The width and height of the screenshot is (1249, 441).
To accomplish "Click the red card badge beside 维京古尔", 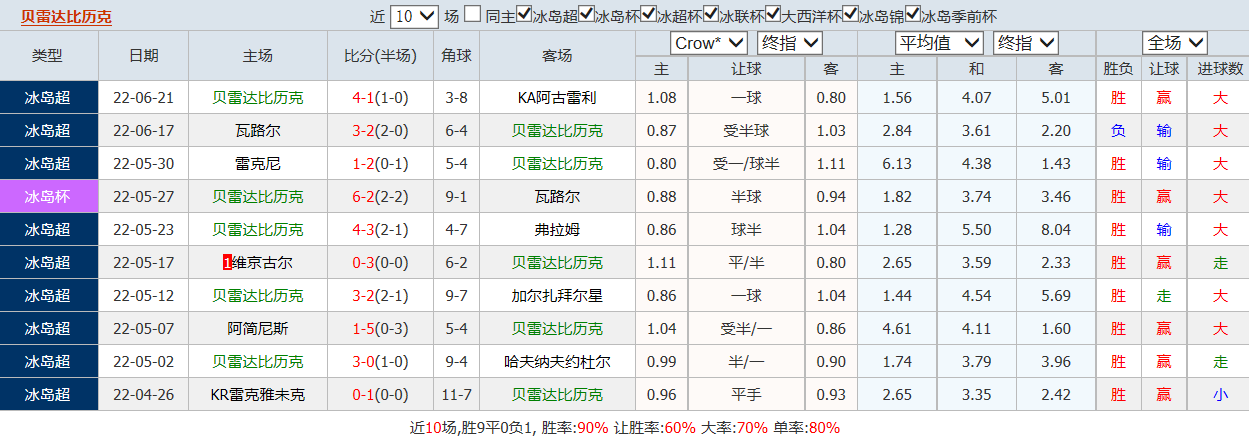I will (227, 263).
